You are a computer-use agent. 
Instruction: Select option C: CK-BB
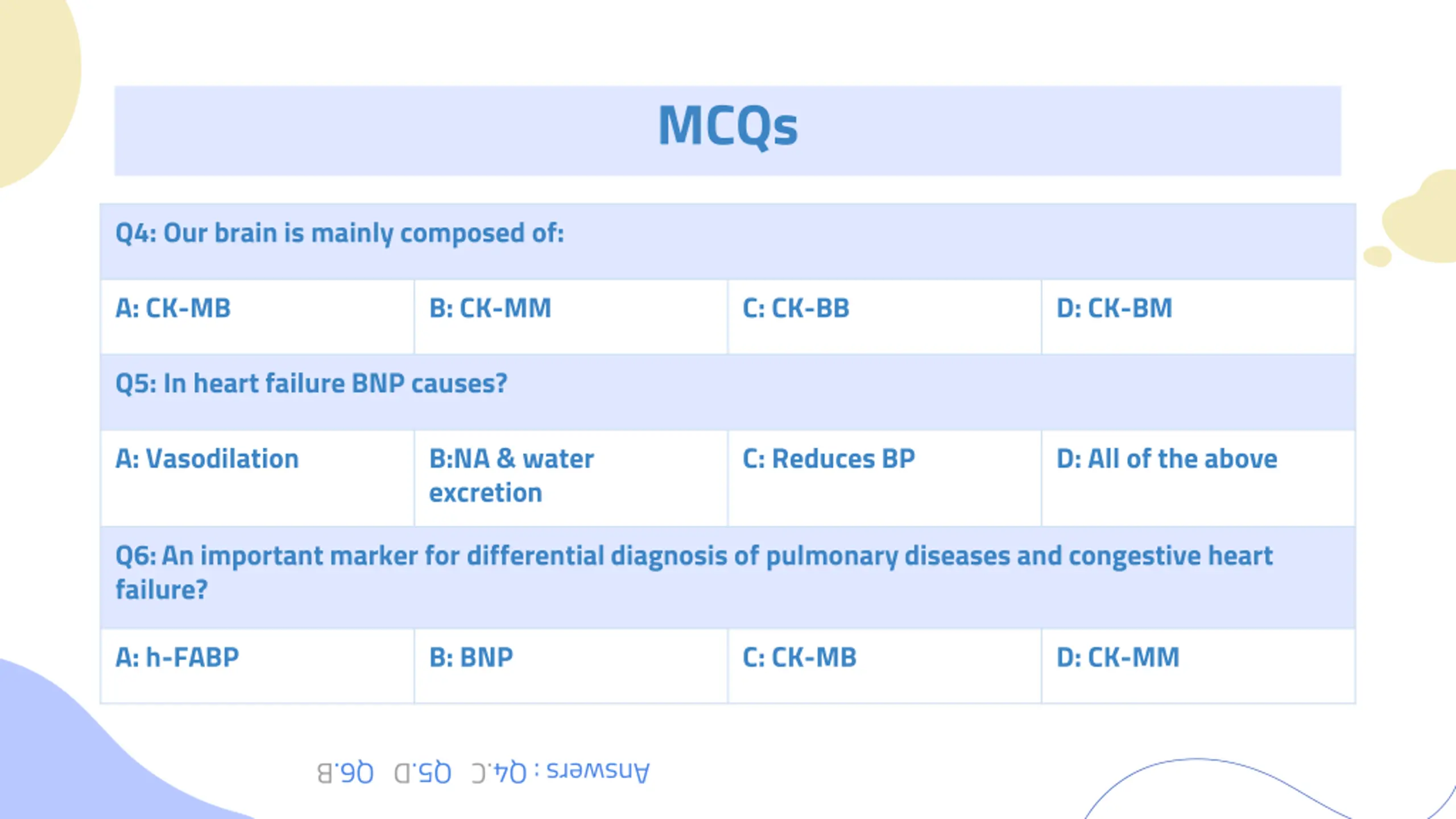[796, 308]
